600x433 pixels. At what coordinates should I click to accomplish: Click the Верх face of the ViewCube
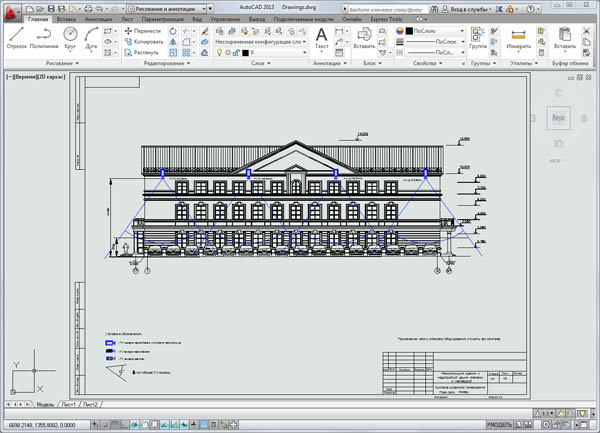558,118
